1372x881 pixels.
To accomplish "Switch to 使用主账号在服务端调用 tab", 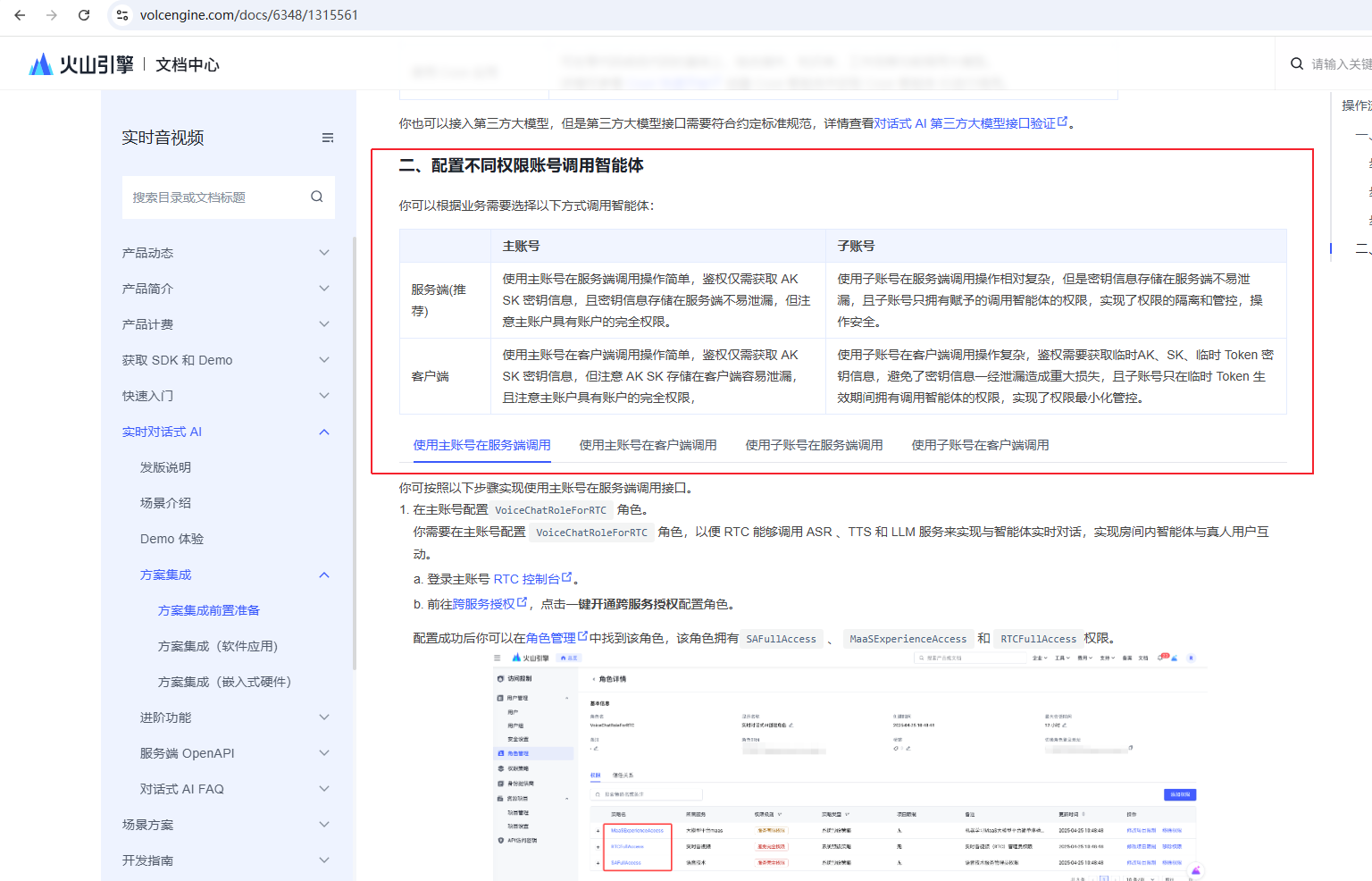I will coord(482,445).
